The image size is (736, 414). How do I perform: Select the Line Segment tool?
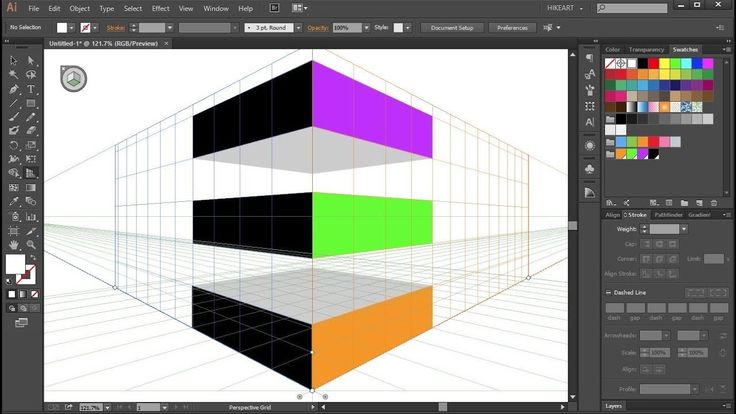[x=14, y=103]
